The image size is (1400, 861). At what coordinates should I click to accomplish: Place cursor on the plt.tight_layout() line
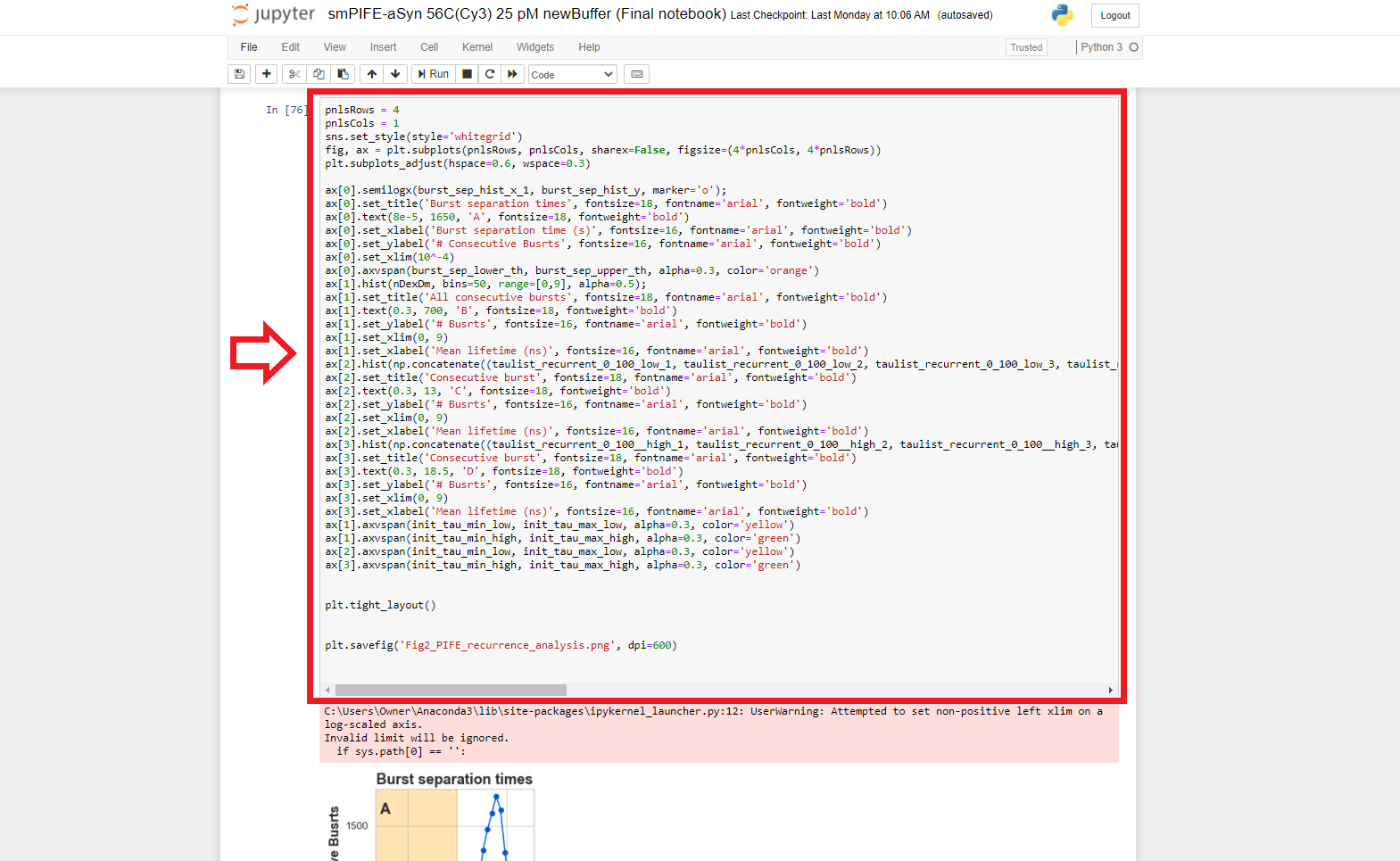click(x=381, y=605)
